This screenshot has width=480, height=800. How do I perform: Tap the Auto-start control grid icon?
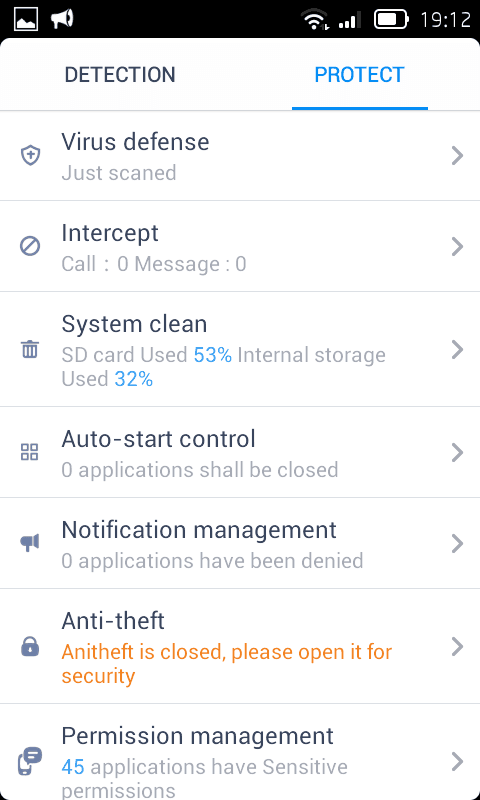click(30, 452)
